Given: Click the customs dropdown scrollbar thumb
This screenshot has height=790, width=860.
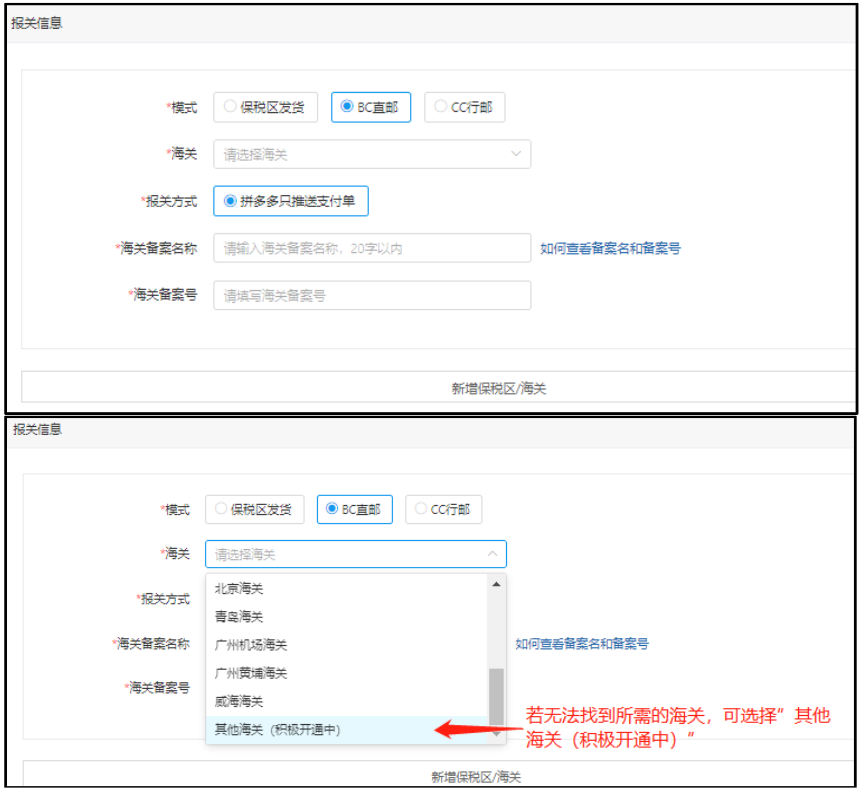Looking at the screenshot, I should coord(496,695).
